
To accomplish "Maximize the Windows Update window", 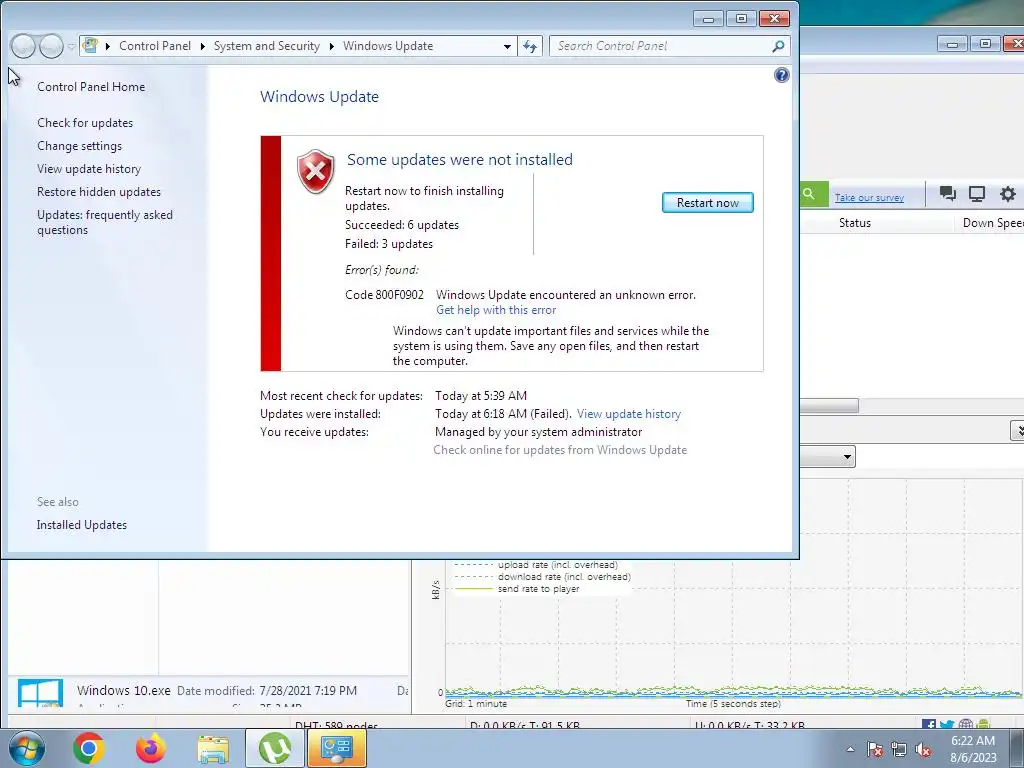I will click(741, 19).
